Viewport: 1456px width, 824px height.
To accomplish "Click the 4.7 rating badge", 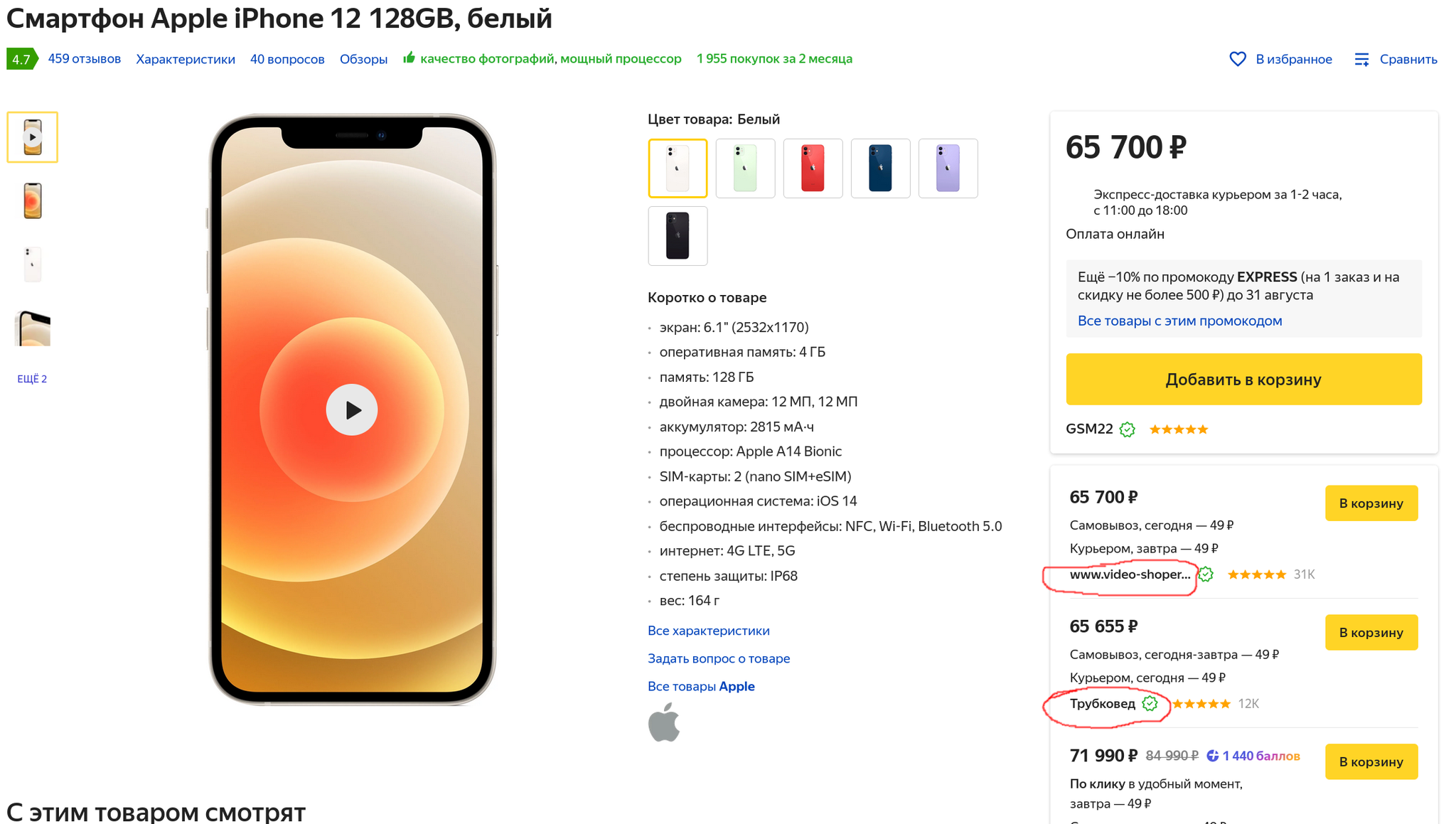I will [21, 59].
